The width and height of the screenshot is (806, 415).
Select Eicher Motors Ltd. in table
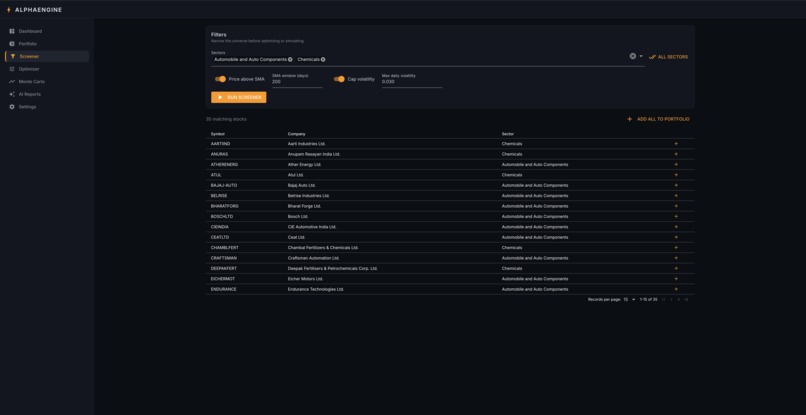(305, 279)
